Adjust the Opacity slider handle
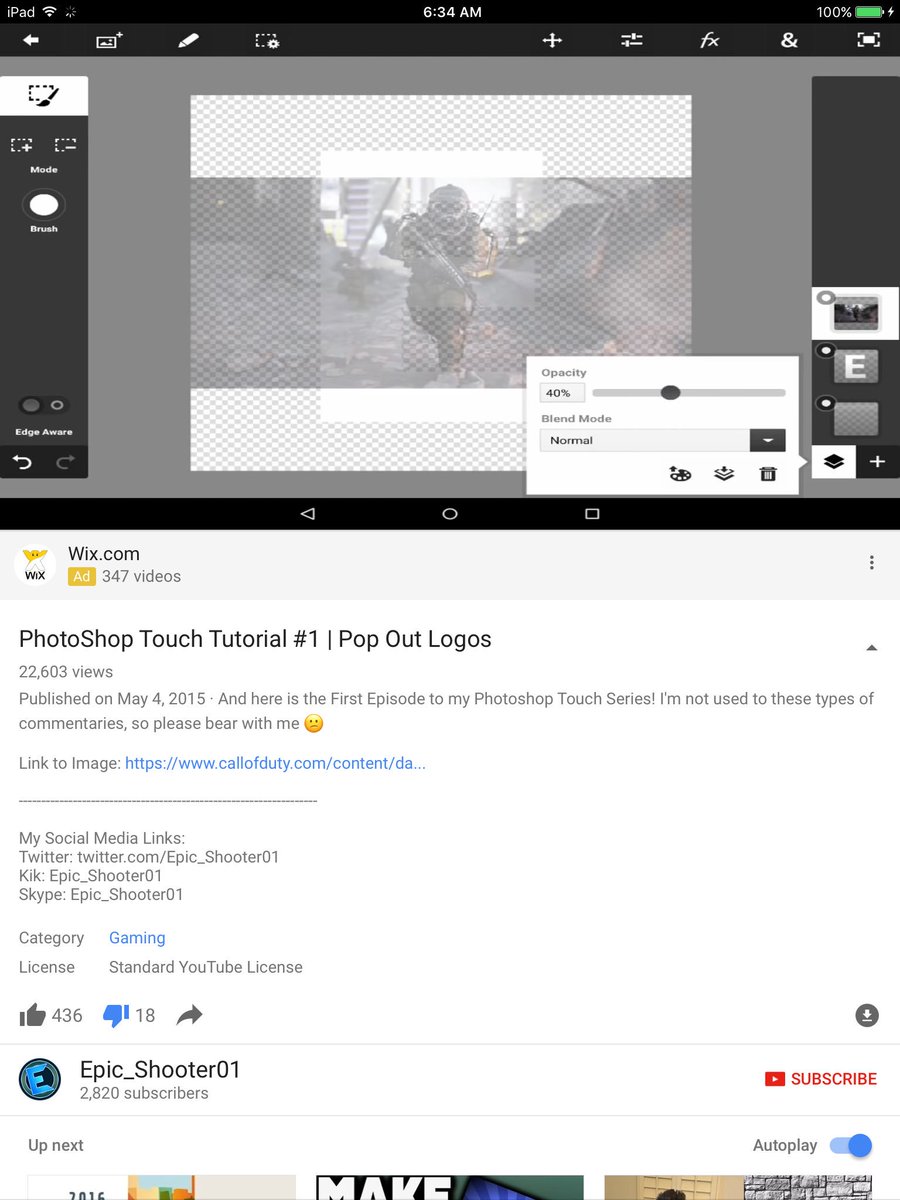Viewport: 900px width, 1200px height. [x=671, y=392]
